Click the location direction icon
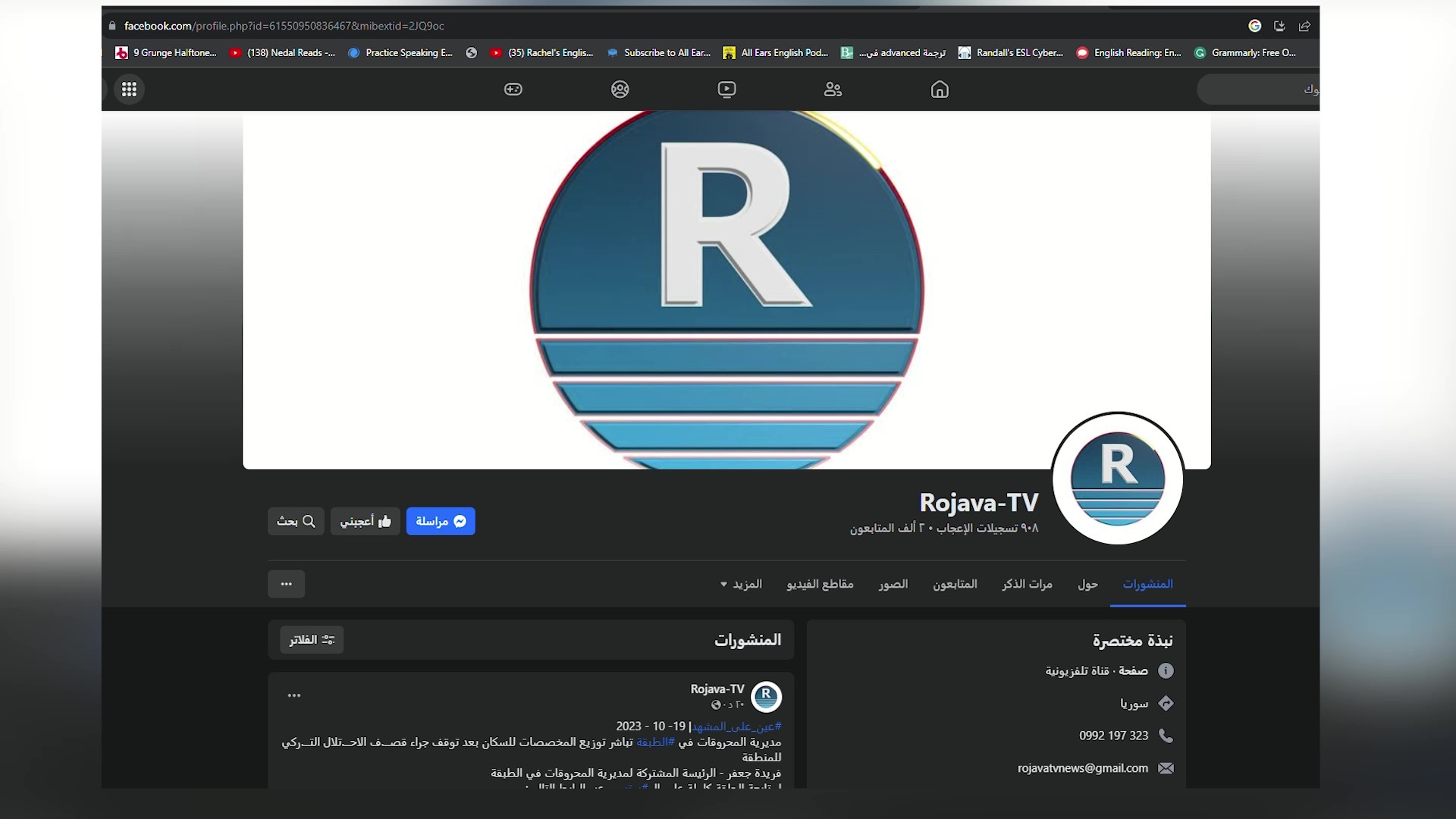1456x819 pixels. point(1166,703)
